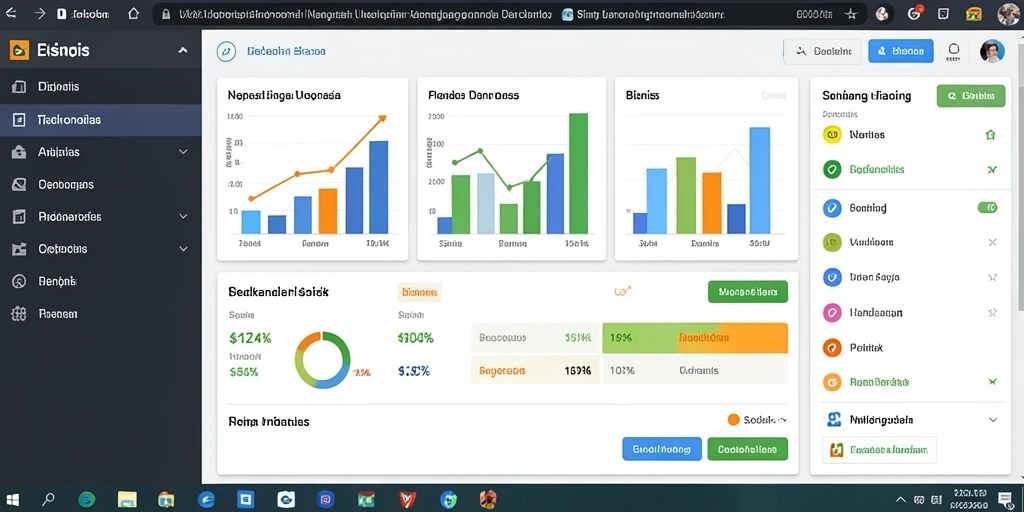
Task: Collapse the Eisnois sidebar header arrow
Action: (183, 50)
